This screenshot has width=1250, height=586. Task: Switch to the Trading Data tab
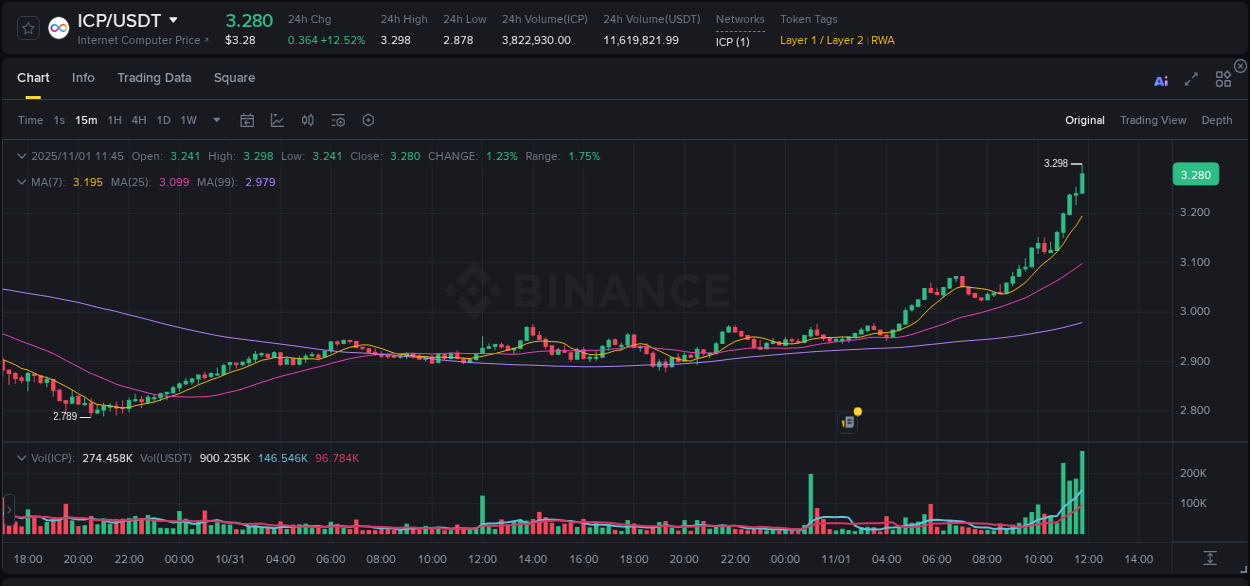[x=154, y=78]
